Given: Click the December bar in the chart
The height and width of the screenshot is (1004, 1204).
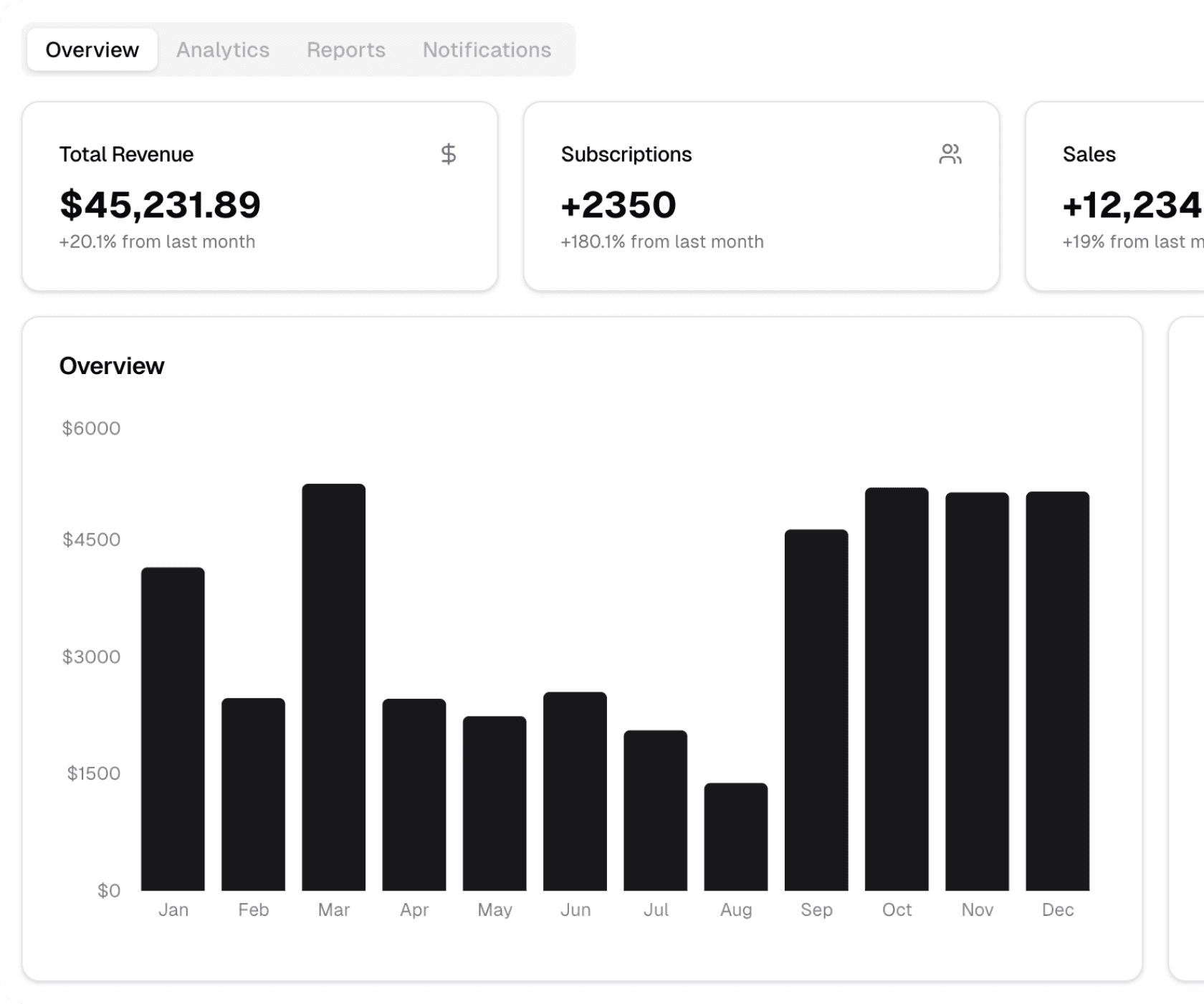Looking at the screenshot, I should [x=1058, y=691].
